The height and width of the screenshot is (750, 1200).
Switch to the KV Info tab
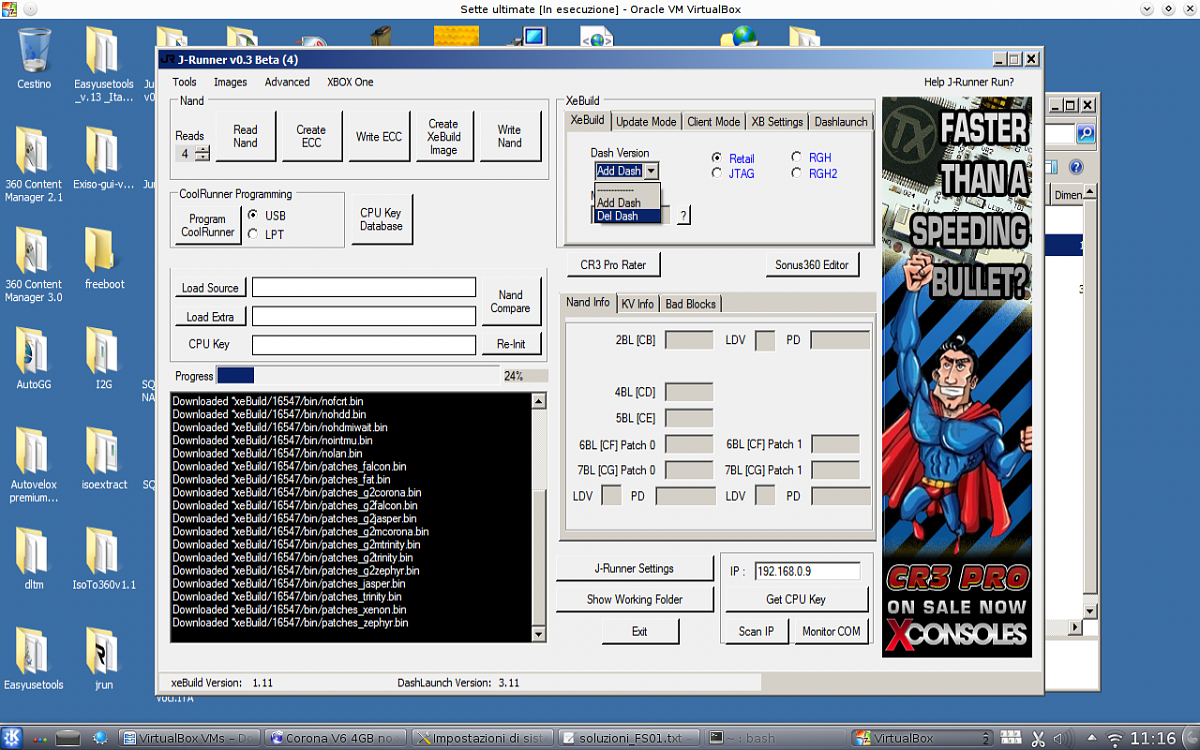(637, 304)
